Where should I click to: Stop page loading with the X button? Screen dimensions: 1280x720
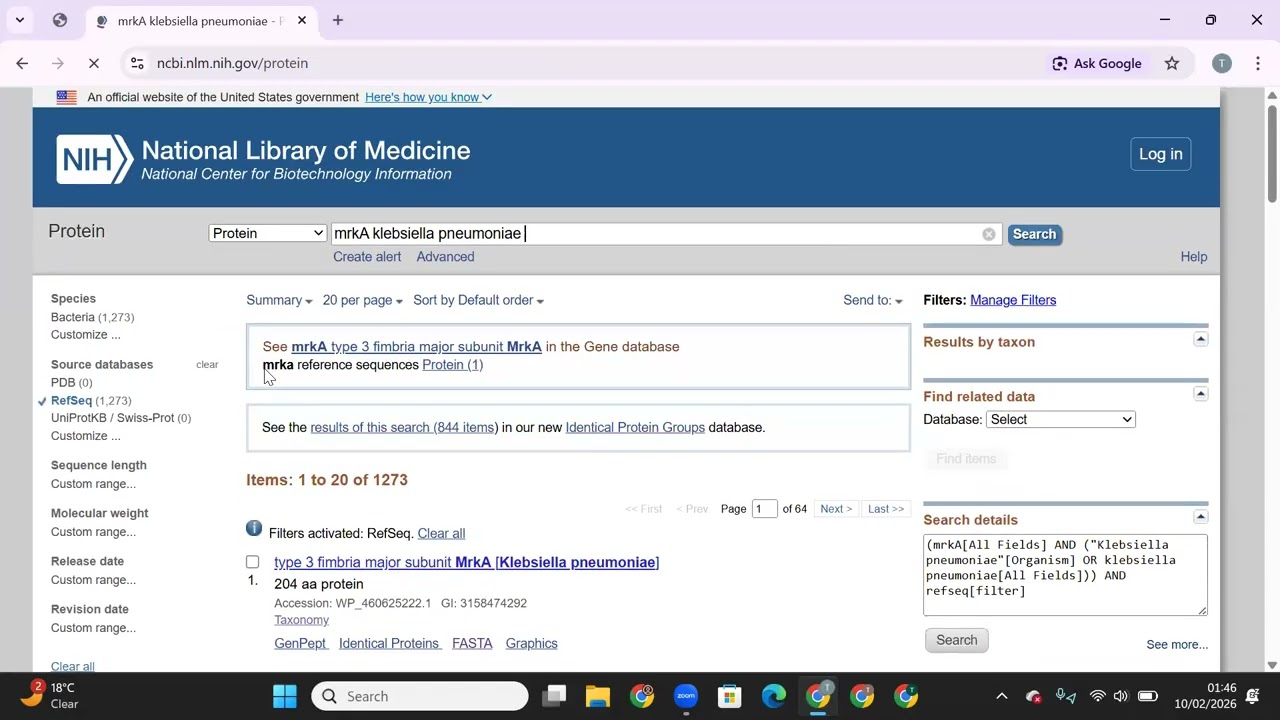(93, 63)
